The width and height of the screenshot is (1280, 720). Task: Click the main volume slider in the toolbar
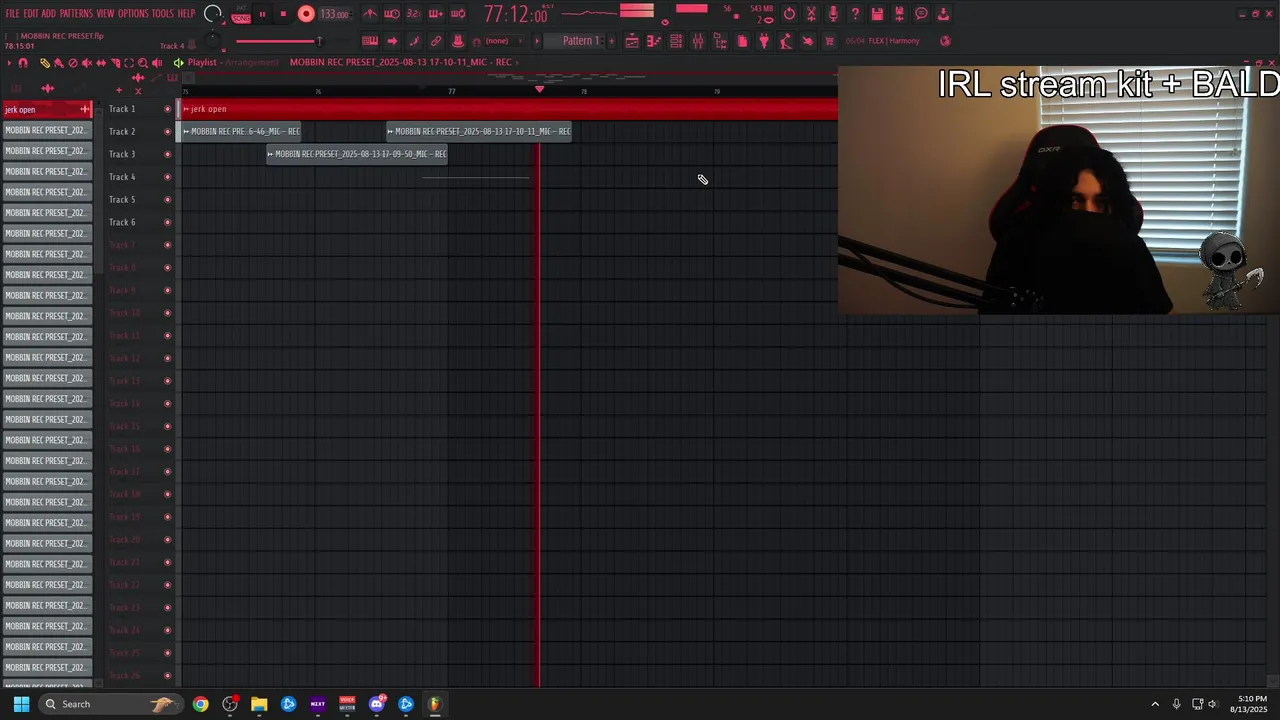click(278, 41)
